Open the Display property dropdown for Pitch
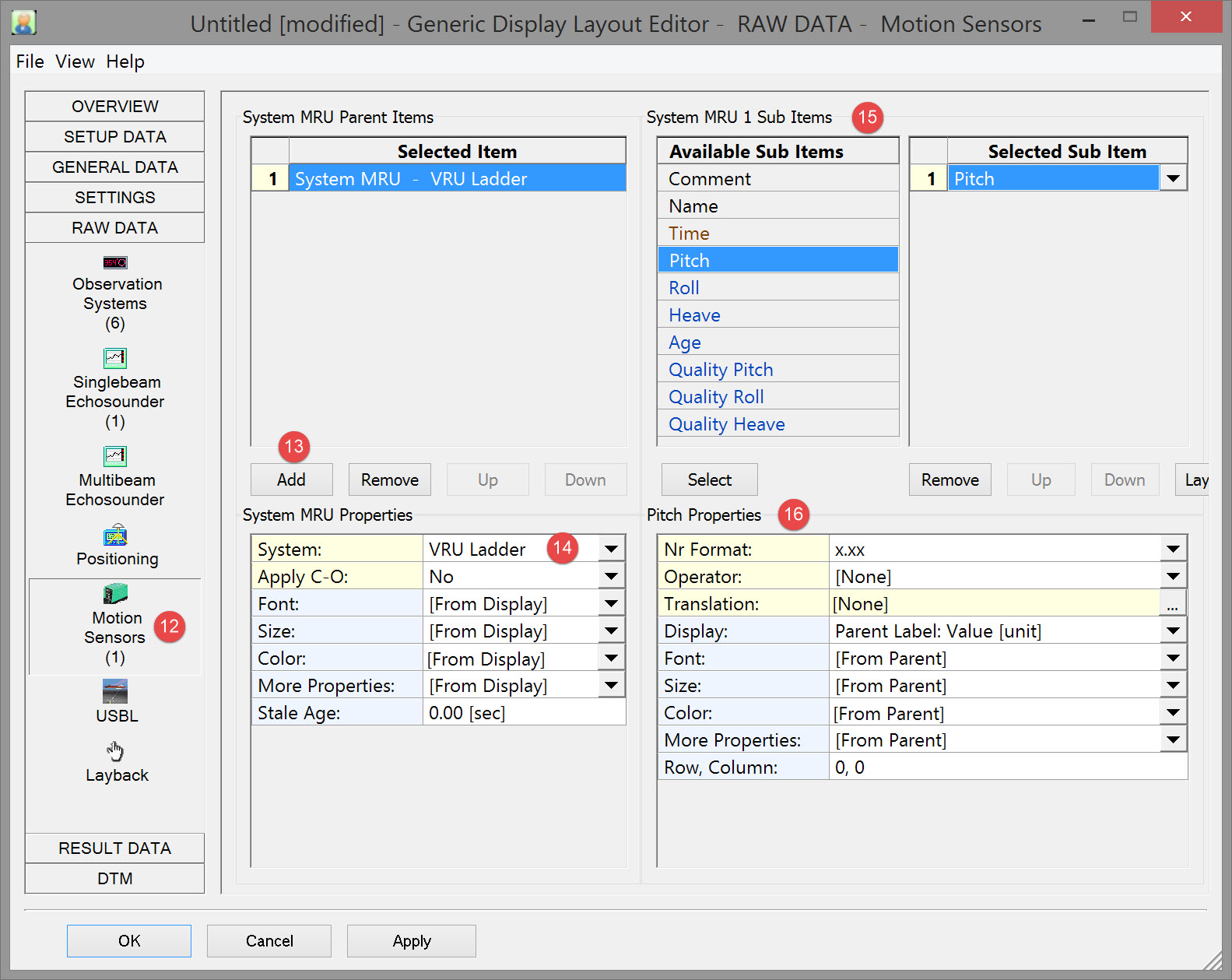1232x980 pixels. tap(1173, 631)
